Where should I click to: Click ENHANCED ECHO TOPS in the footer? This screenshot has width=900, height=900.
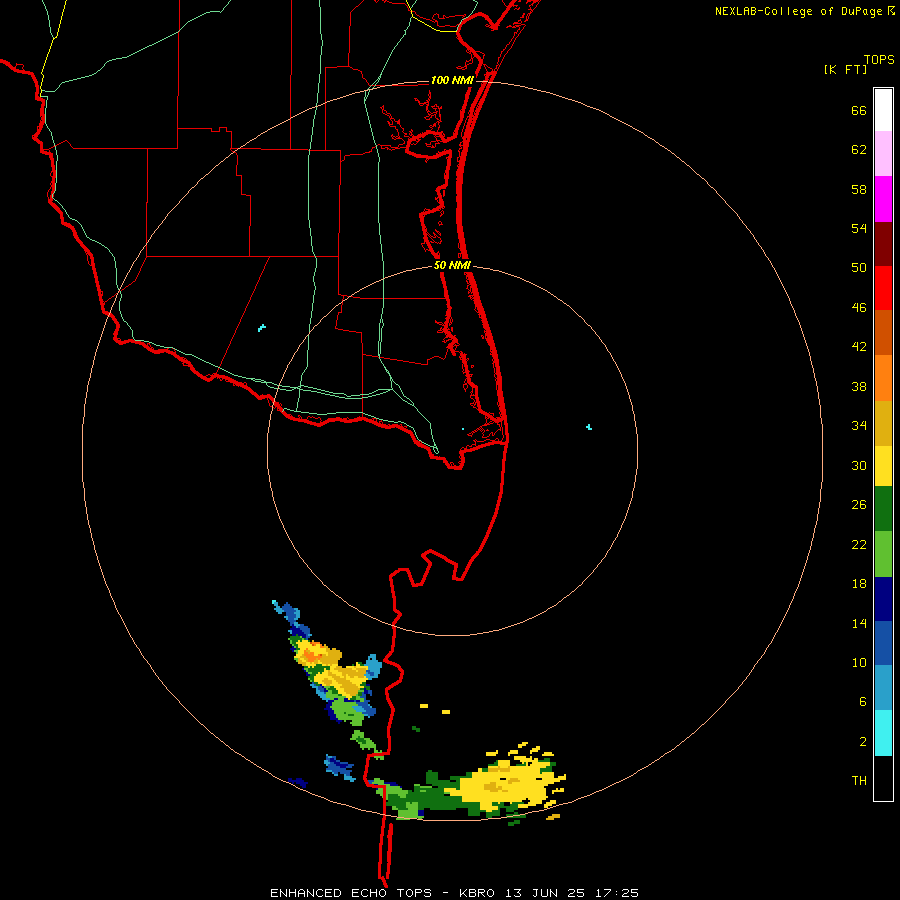[x=351, y=893]
